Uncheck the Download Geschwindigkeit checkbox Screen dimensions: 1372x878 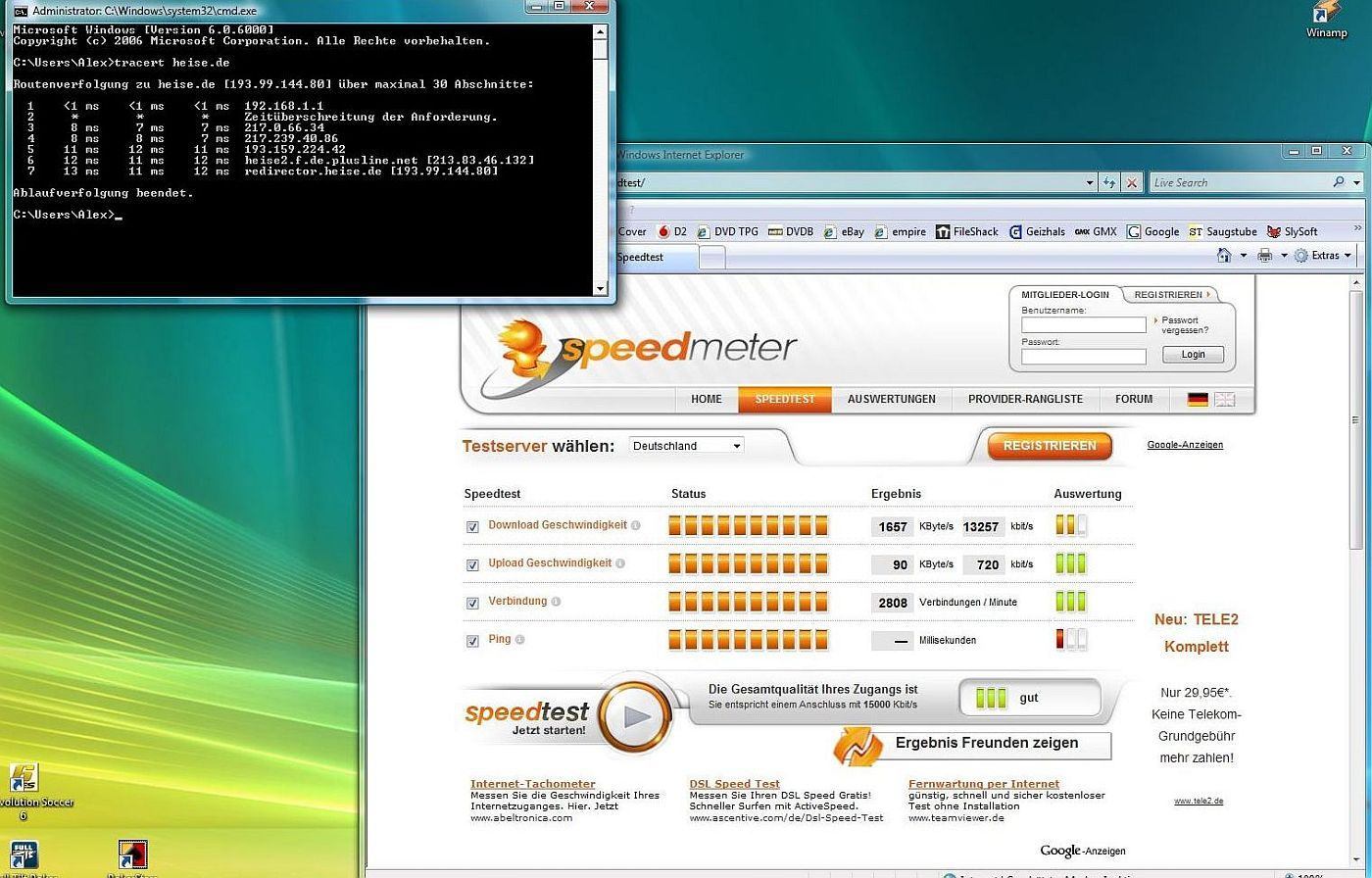click(472, 527)
